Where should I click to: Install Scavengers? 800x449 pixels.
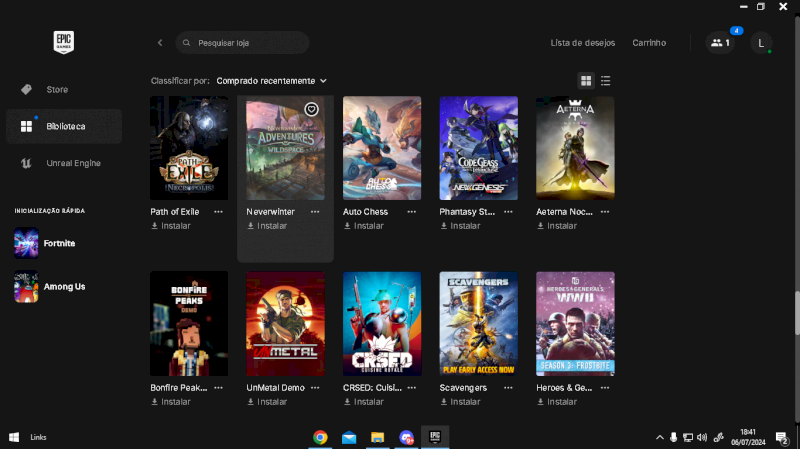pyautogui.click(x=460, y=402)
